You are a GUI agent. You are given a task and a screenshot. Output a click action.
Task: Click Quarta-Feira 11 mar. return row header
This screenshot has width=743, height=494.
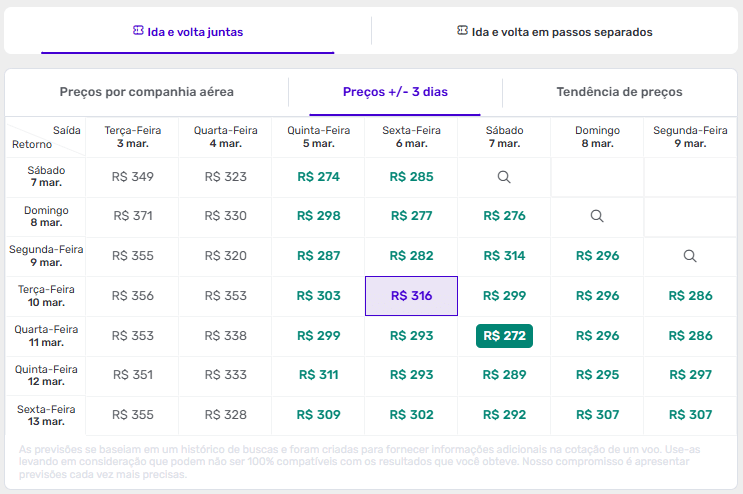(45, 336)
